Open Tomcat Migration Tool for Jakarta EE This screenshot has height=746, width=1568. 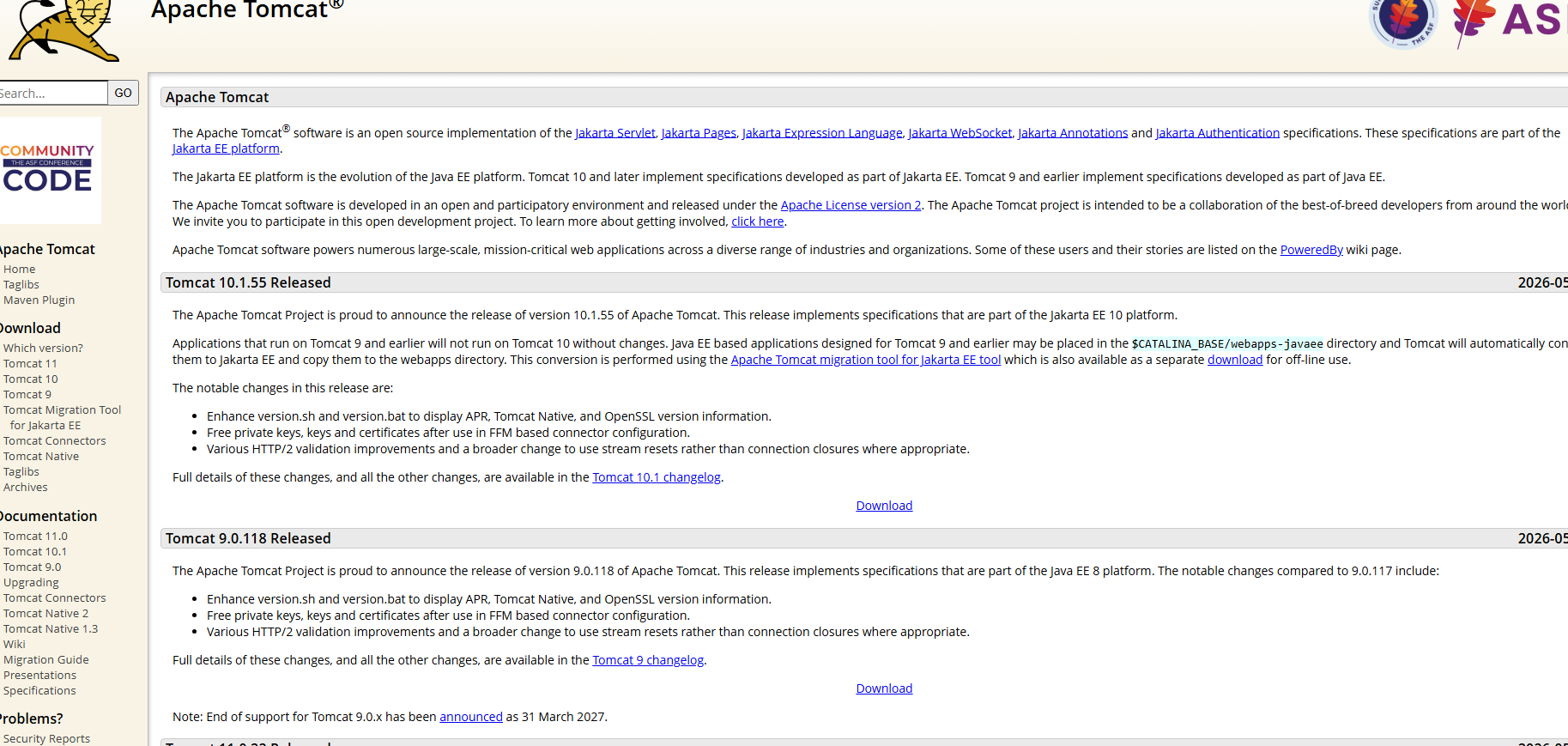(x=62, y=418)
